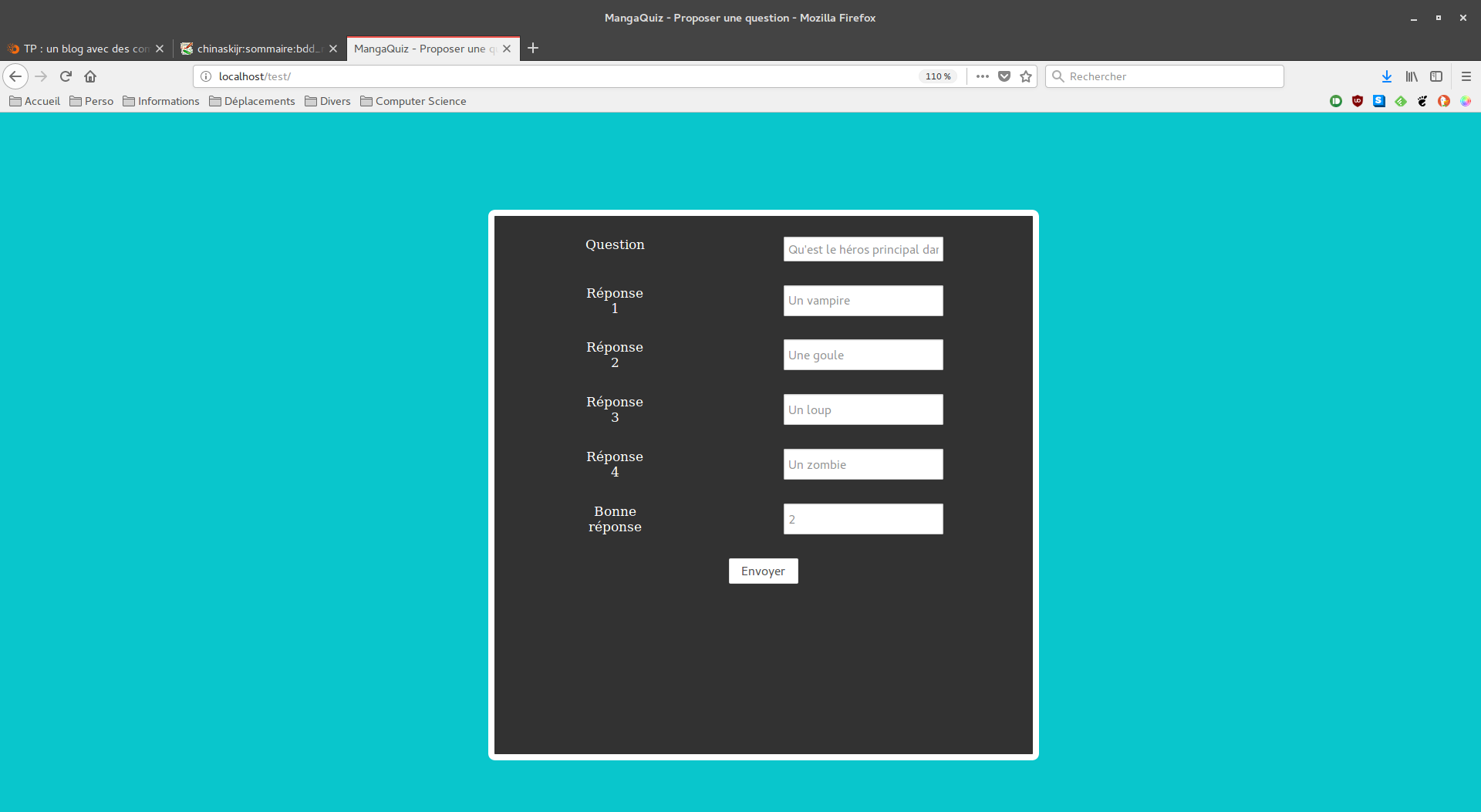This screenshot has height=812, width=1481.
Task: Open the Library history and bookmarks icon
Action: [1411, 76]
